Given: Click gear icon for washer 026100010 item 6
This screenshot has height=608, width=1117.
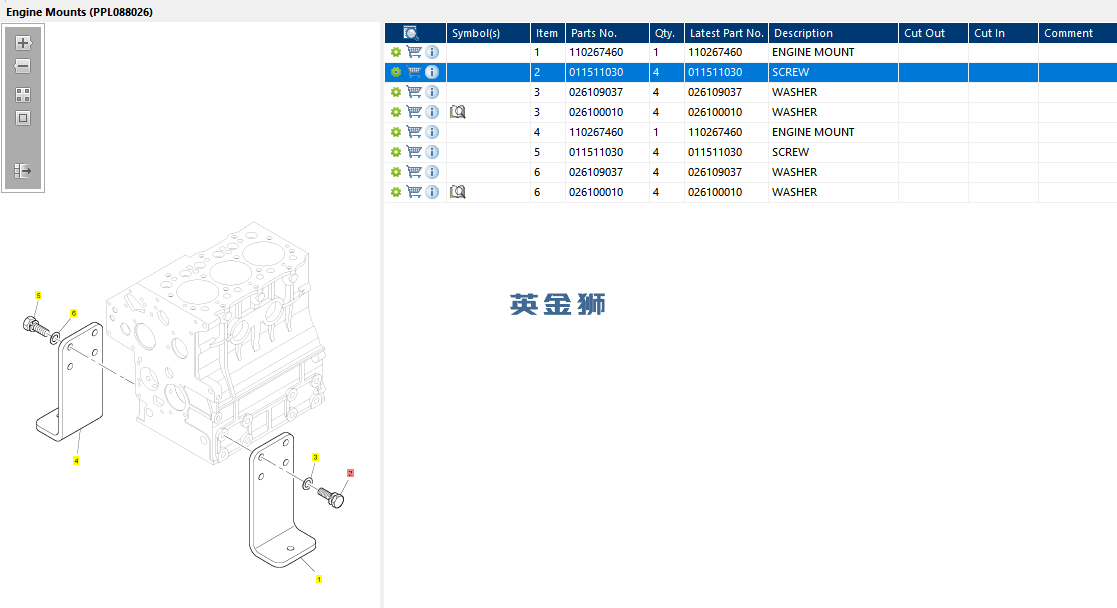Looking at the screenshot, I should (x=395, y=192).
